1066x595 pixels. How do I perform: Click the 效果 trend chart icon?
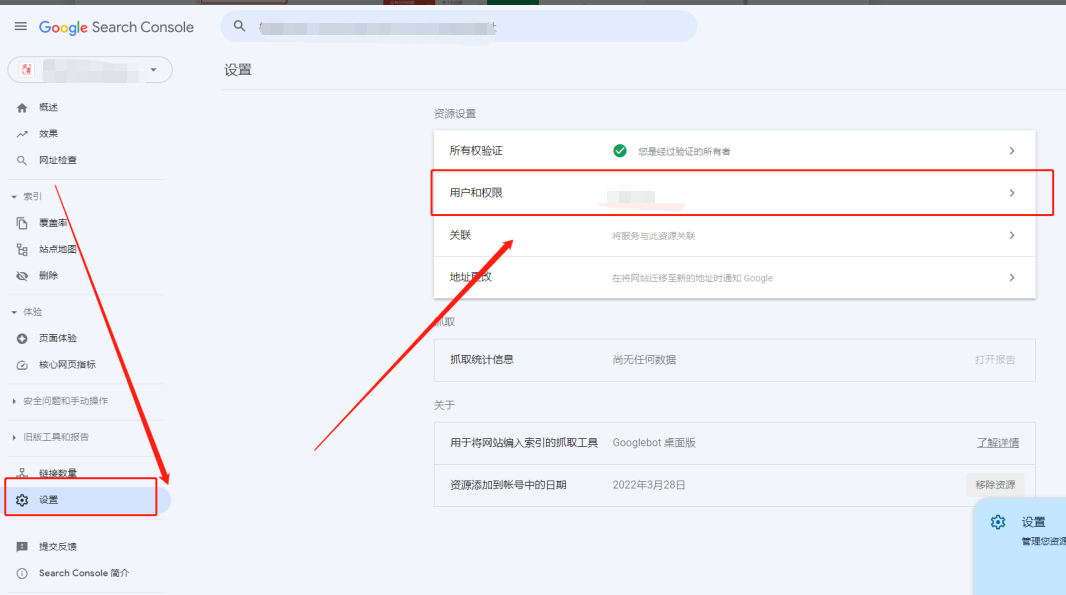point(22,134)
